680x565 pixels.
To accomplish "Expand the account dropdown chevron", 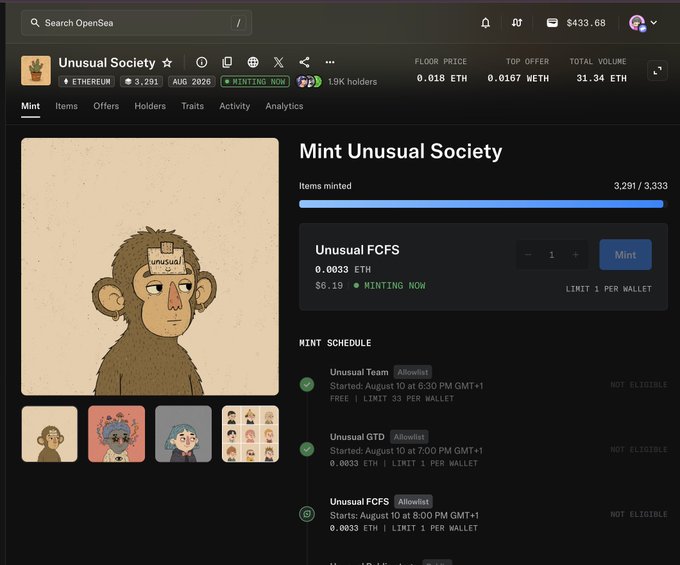I will click(654, 23).
